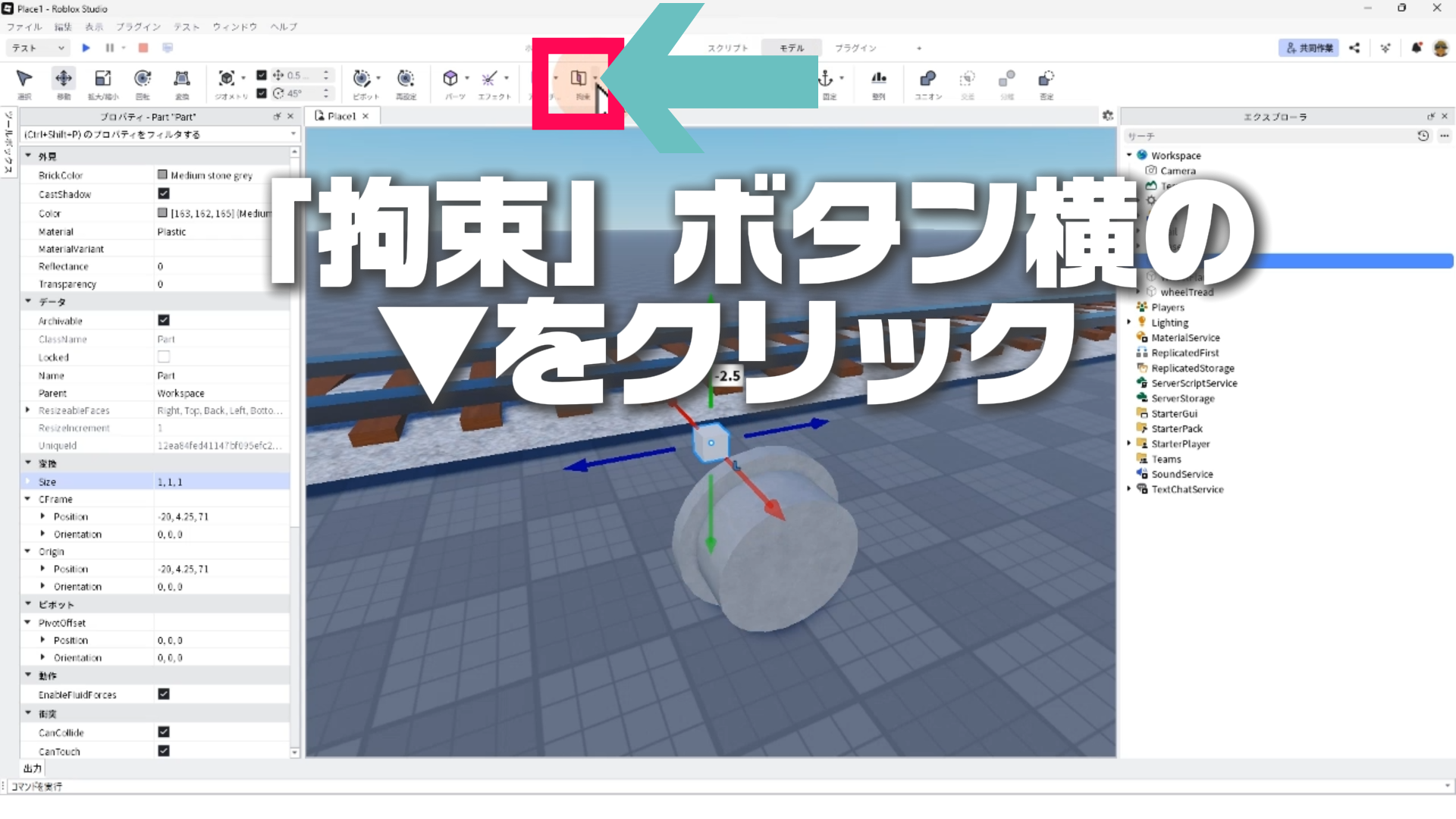Toggle the CastShadow checkbox
The height and width of the screenshot is (819, 1456).
[x=163, y=194]
